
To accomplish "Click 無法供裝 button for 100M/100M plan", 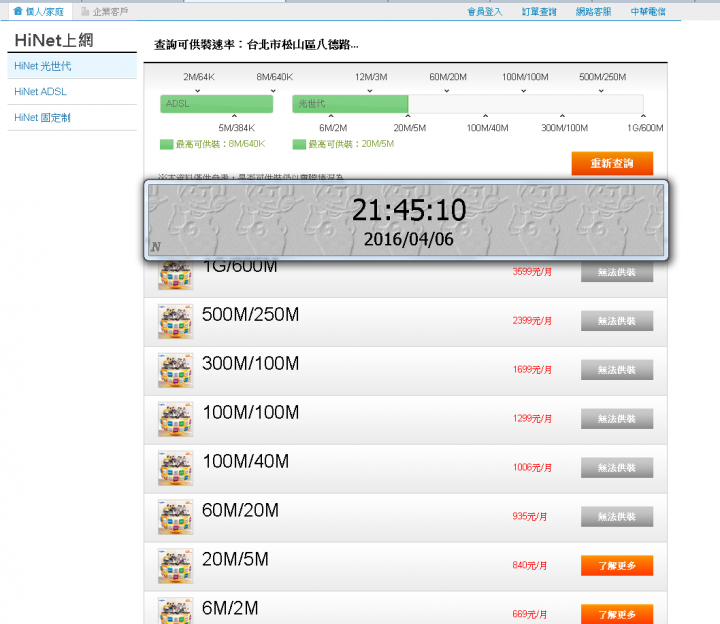I will click(x=617, y=419).
